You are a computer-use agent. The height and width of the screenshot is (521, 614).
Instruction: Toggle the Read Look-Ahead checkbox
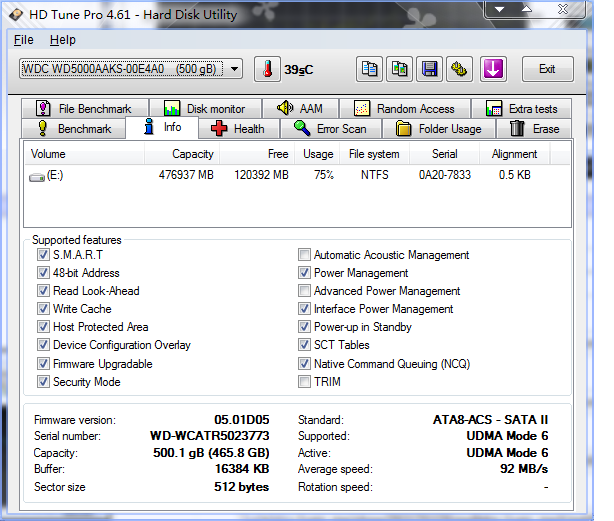(43, 291)
